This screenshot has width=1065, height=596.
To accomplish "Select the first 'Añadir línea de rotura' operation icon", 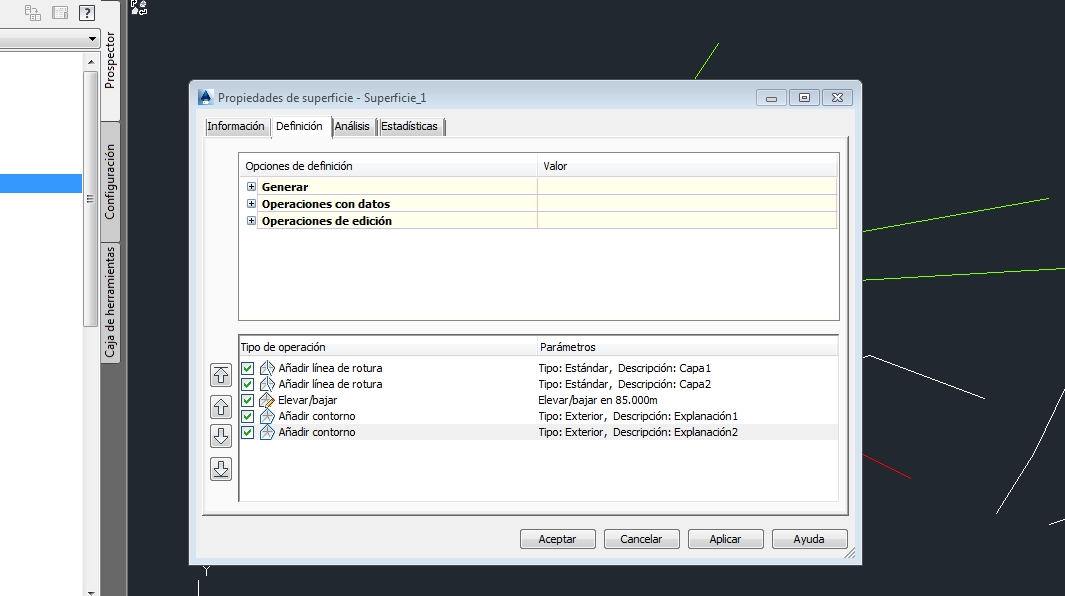I will (266, 367).
